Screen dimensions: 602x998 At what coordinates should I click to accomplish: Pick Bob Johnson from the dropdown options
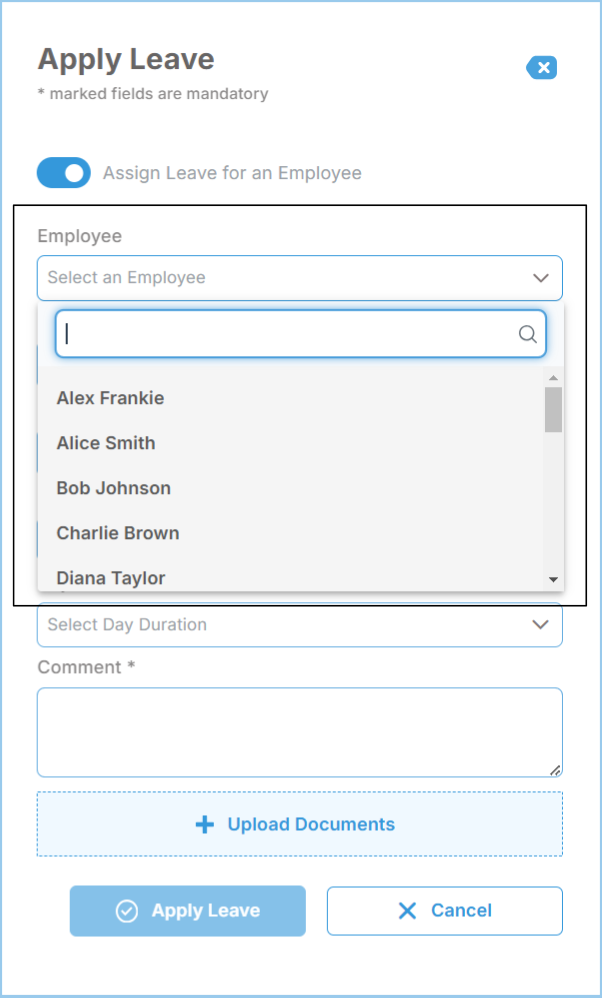point(113,488)
